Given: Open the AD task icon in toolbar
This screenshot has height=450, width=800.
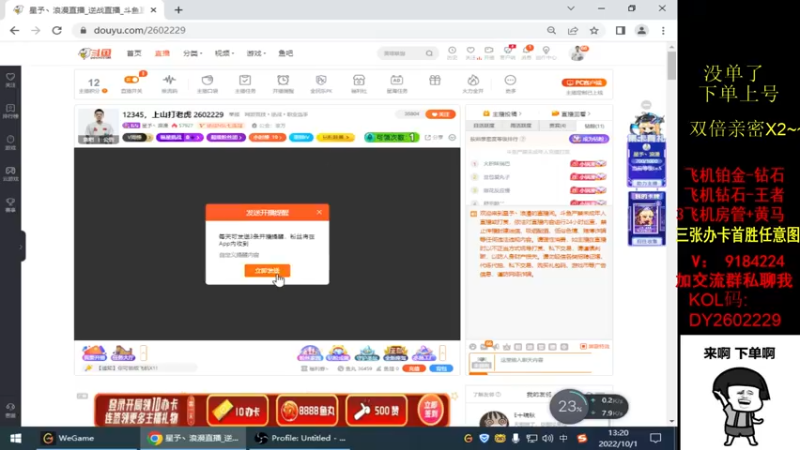Looking at the screenshot, I should pos(396,80).
